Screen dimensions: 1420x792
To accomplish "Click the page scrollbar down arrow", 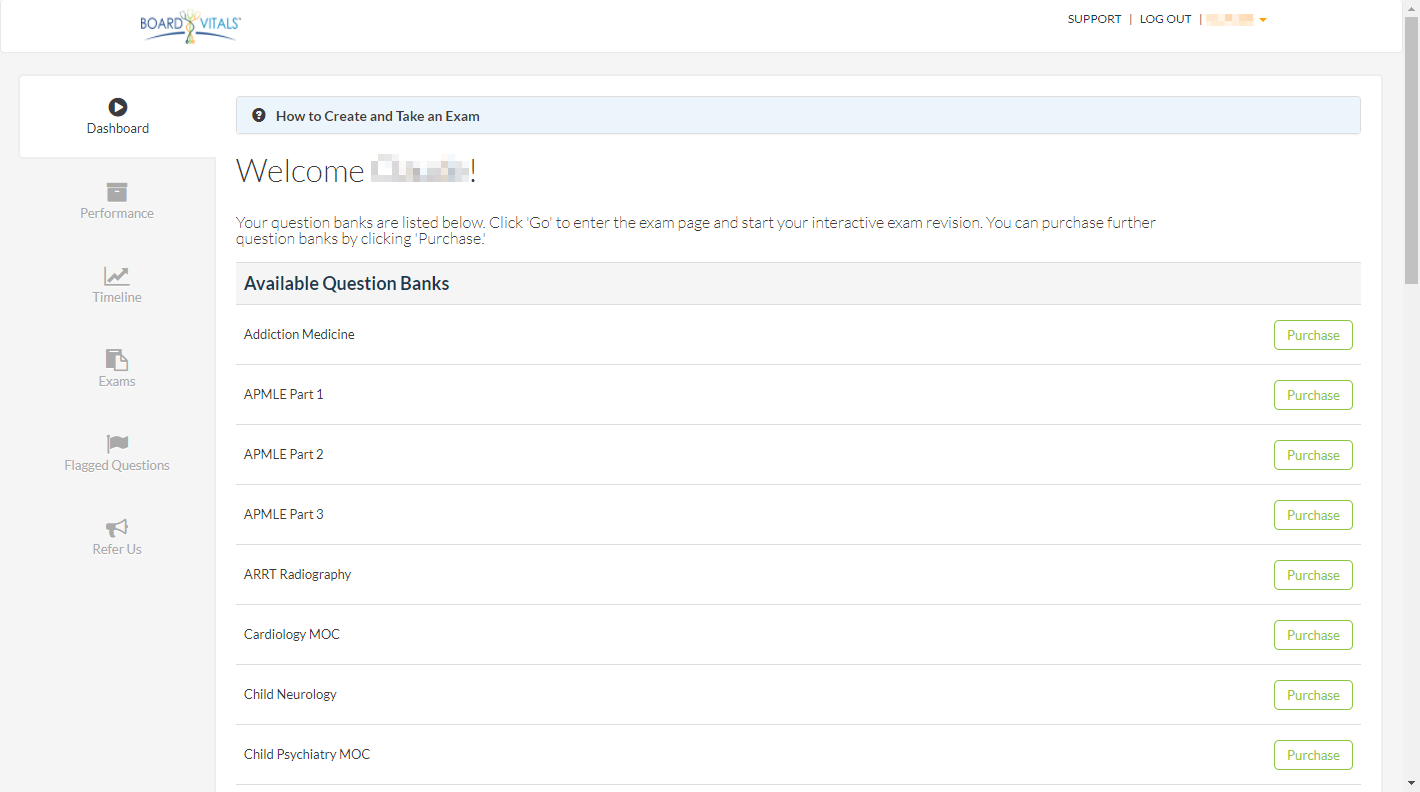I will tap(1411, 783).
